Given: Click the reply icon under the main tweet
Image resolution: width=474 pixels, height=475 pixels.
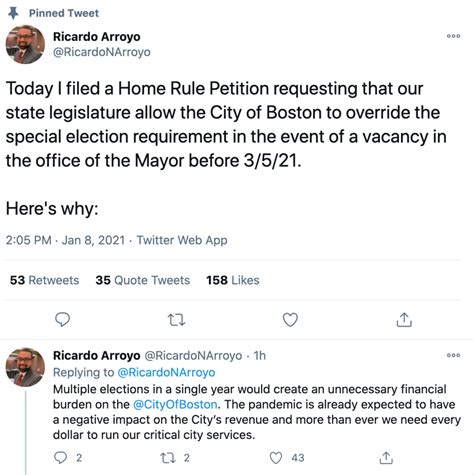Looking at the screenshot, I should [62, 320].
